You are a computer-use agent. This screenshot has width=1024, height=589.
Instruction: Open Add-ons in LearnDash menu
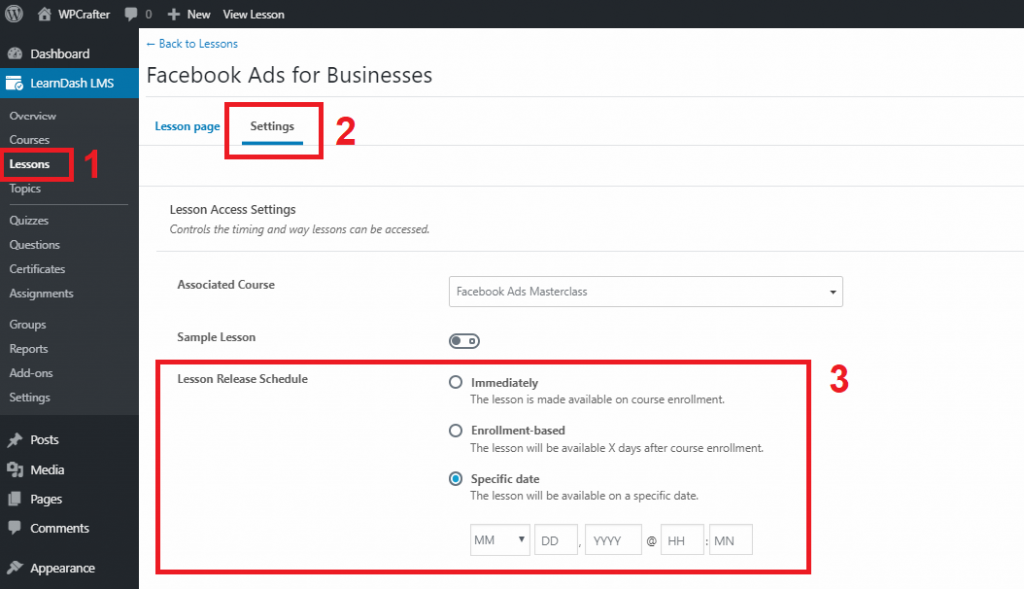tap(31, 373)
